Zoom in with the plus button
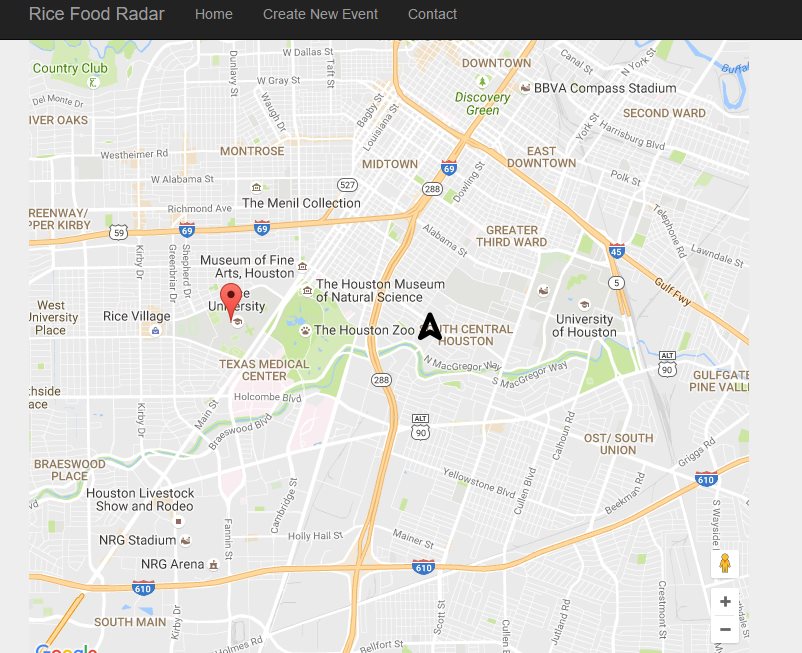Image resolution: width=802 pixels, height=653 pixels. 725,601
